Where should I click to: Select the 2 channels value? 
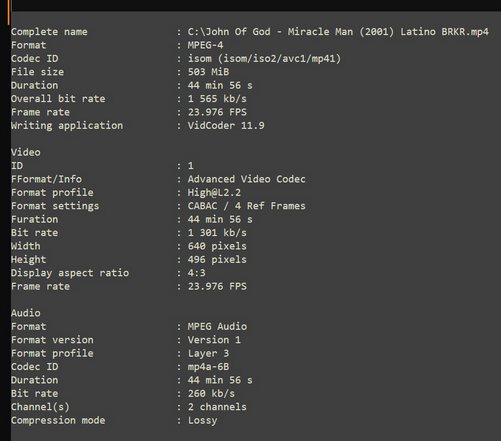tap(217, 407)
